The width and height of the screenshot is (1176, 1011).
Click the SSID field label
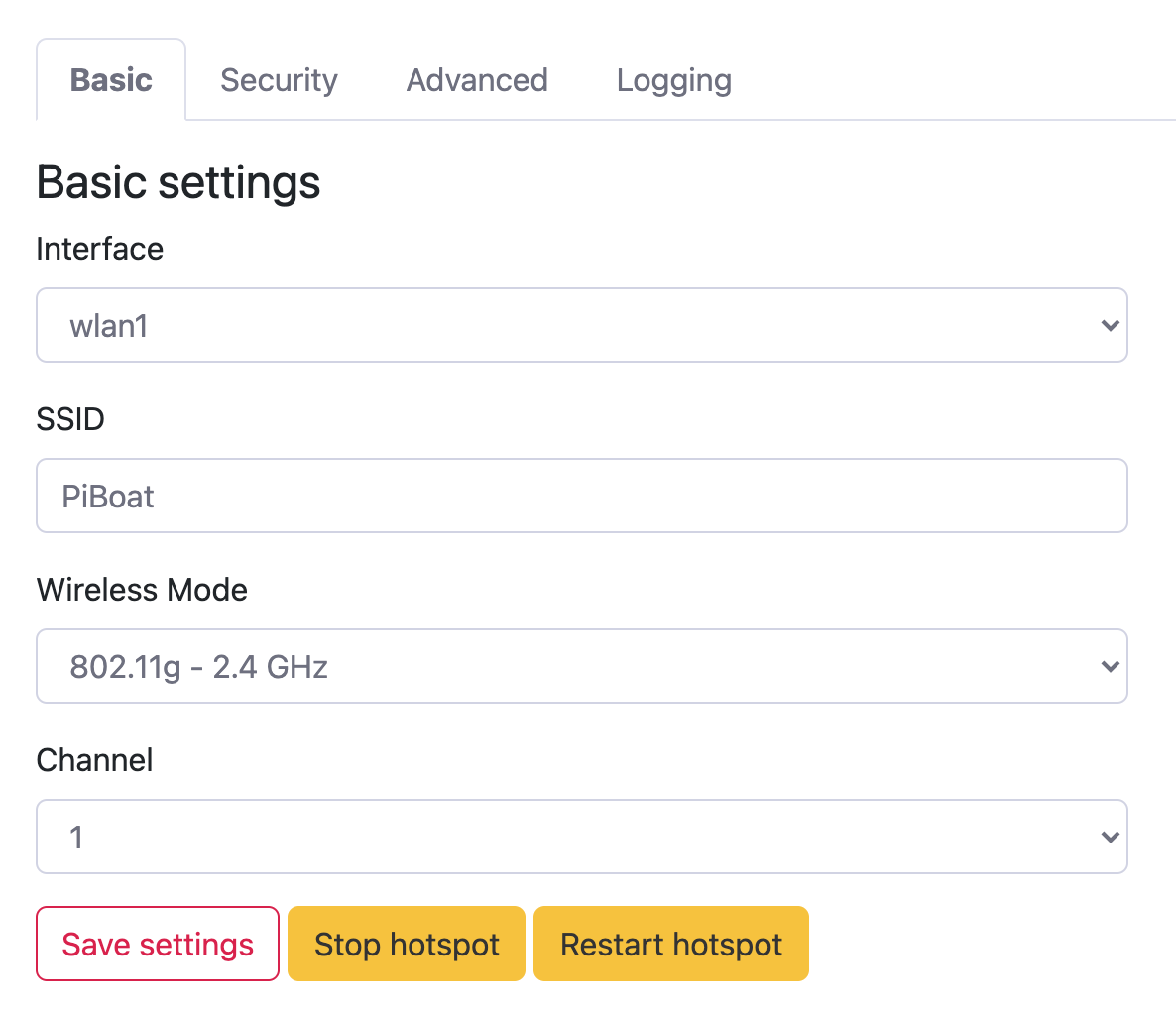pyautogui.click(x=70, y=419)
